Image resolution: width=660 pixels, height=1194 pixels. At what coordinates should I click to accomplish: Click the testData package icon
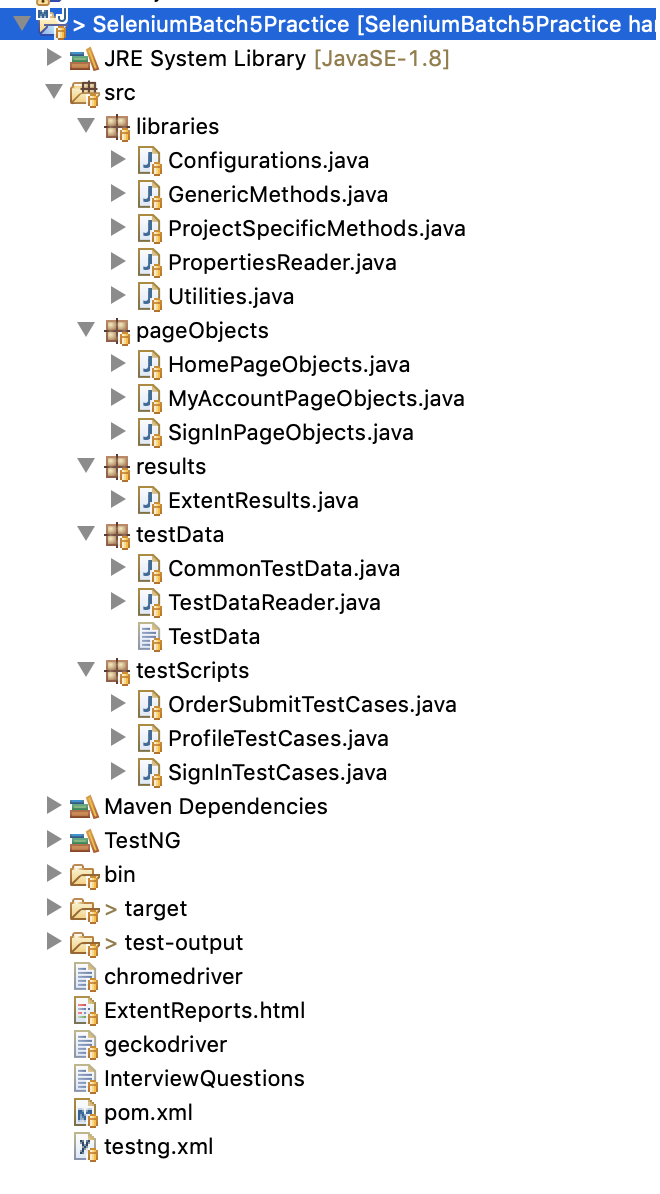117,535
